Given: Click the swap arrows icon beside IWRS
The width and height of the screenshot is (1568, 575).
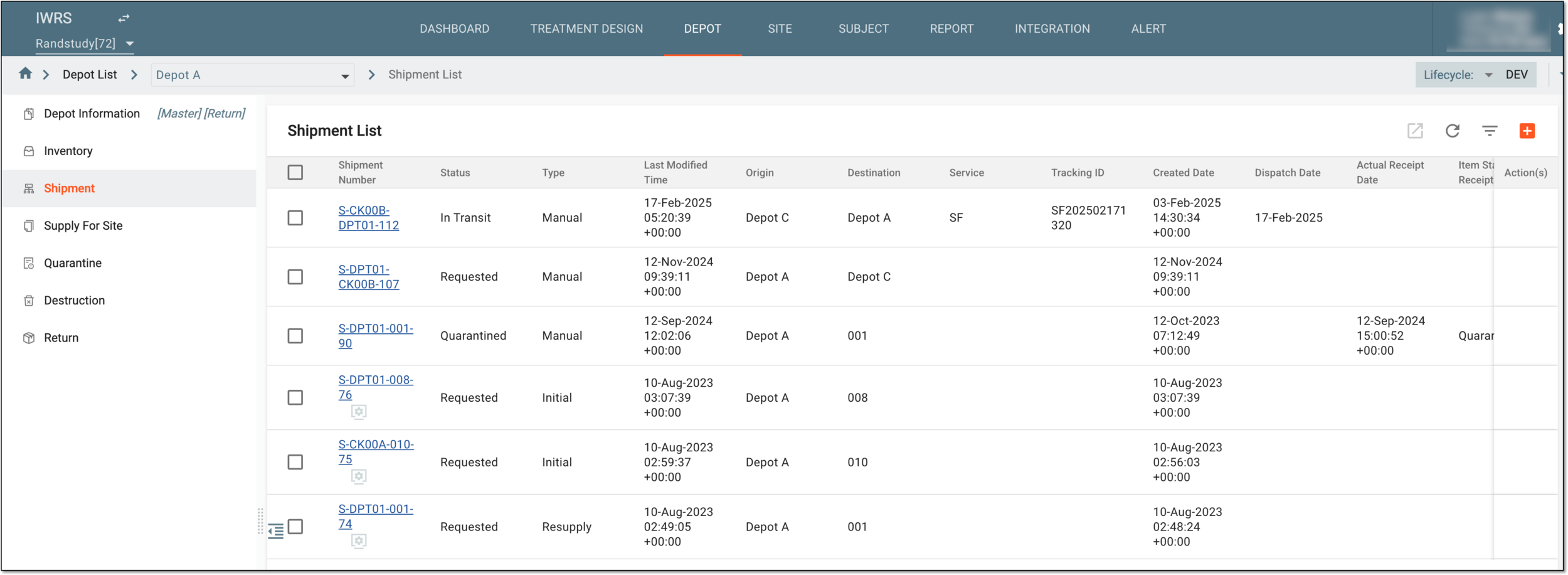Looking at the screenshot, I should (x=124, y=18).
